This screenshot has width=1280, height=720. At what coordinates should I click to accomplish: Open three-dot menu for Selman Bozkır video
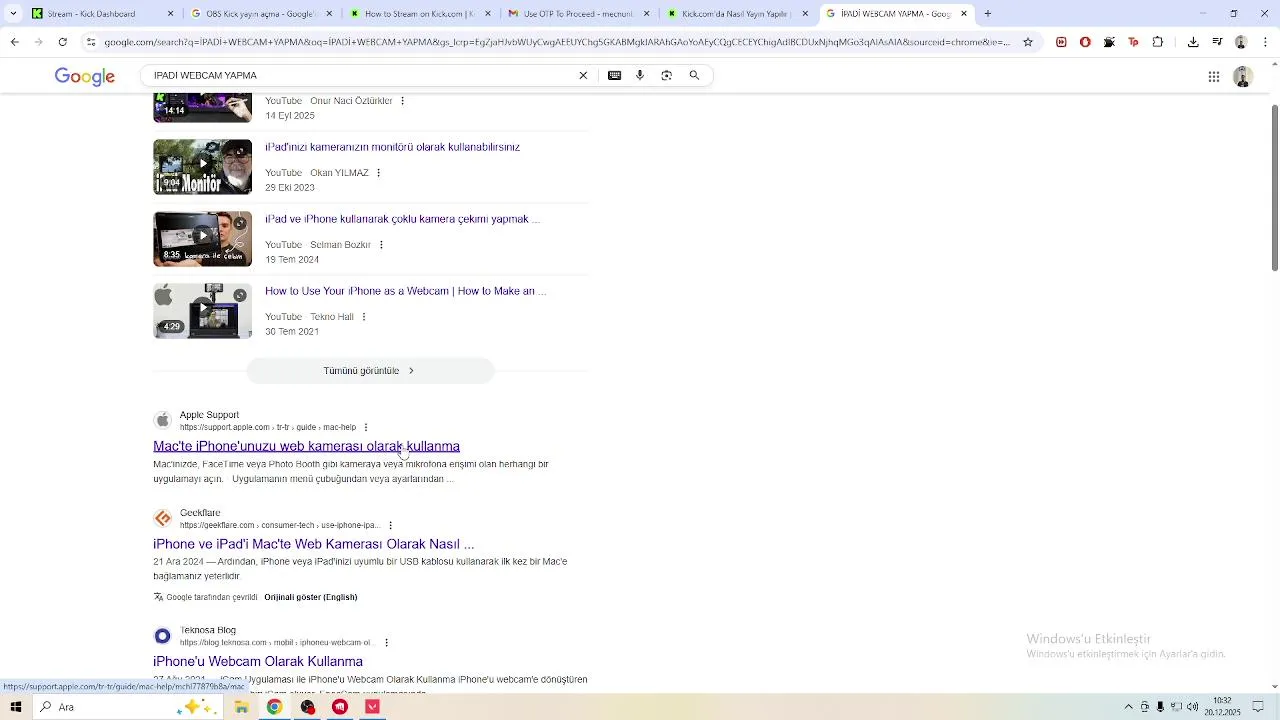pos(381,245)
